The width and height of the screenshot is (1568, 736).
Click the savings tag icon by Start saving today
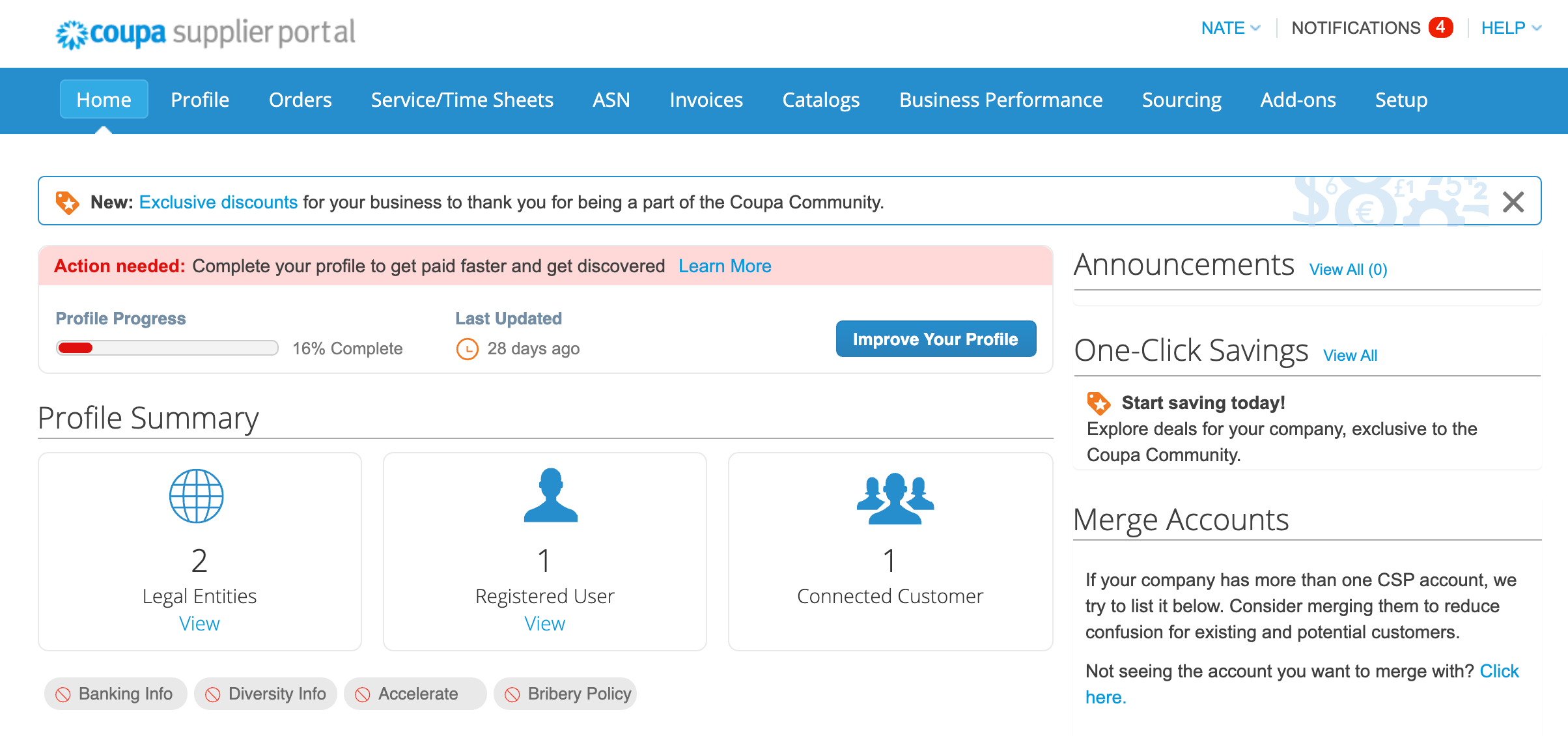[x=1099, y=403]
